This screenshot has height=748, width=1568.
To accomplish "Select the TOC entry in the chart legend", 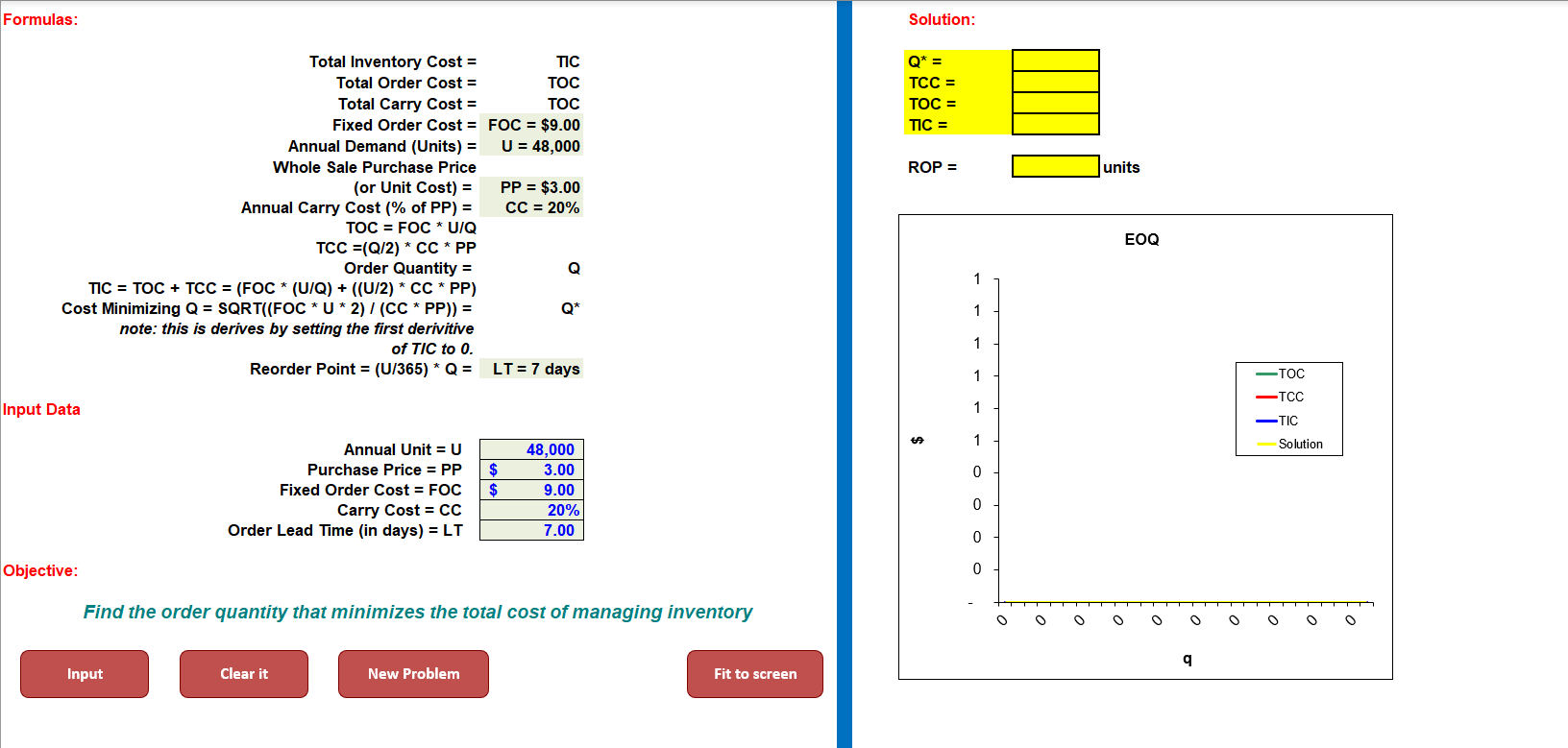I will point(1281,374).
